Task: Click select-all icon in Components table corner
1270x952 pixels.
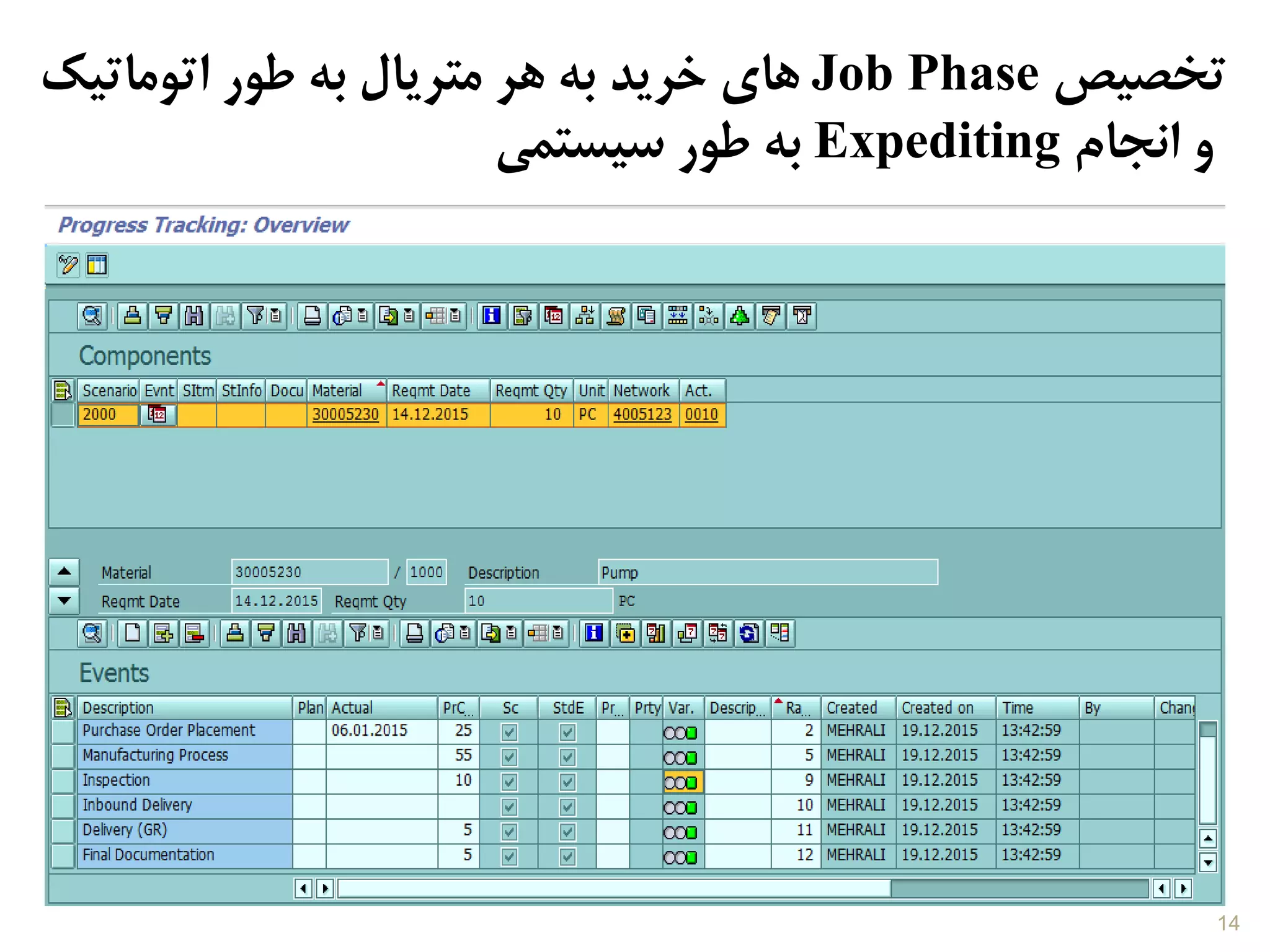Action: pyautogui.click(x=63, y=390)
